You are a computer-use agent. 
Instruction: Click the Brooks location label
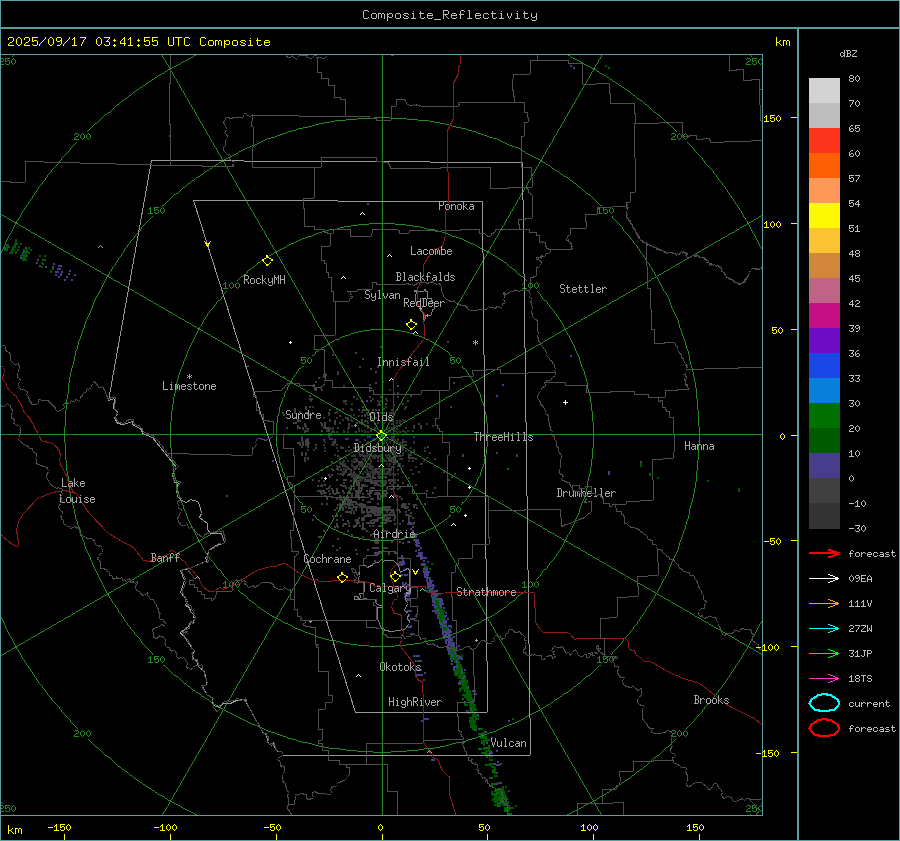[711, 700]
